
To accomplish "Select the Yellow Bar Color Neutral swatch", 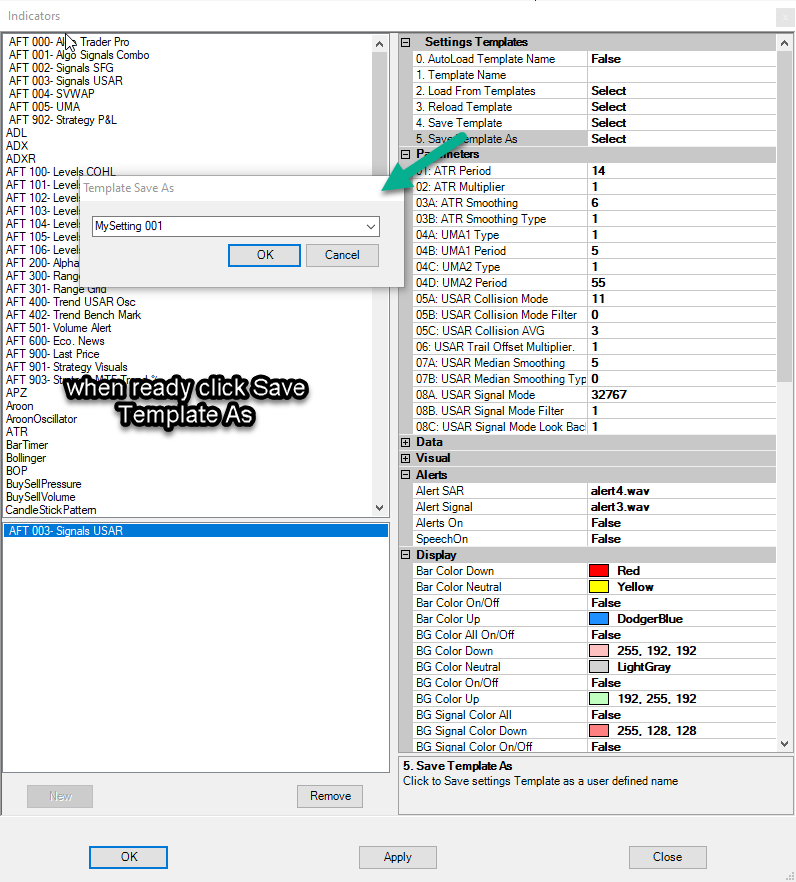I will click(598, 587).
